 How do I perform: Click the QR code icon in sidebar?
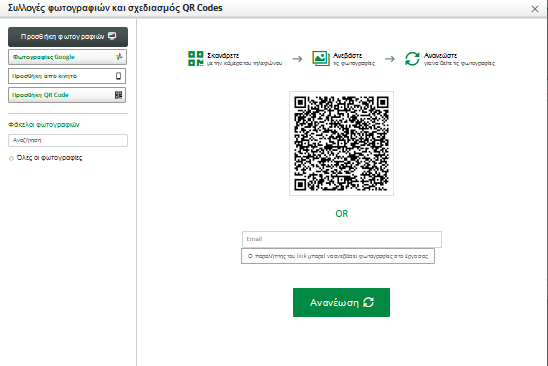point(118,95)
